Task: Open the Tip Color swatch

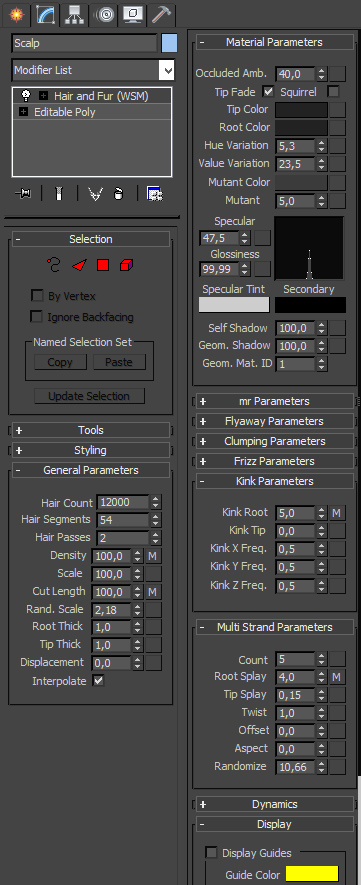Action: point(301,109)
